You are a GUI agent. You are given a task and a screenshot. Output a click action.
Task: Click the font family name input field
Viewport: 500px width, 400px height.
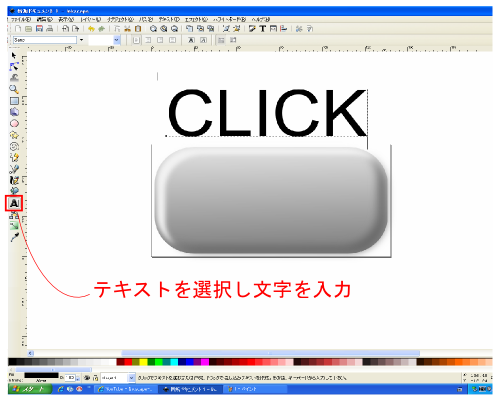[45, 40]
